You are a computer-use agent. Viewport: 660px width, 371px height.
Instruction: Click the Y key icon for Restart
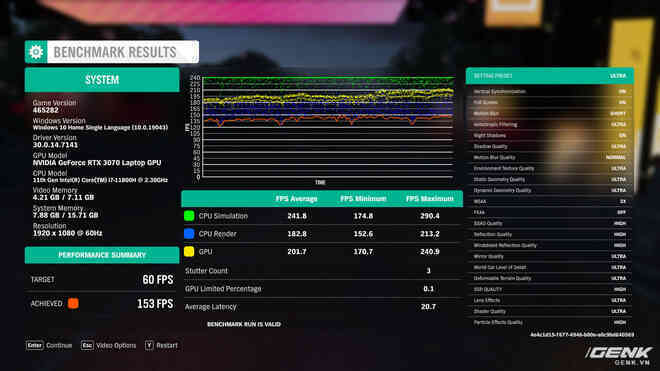pyautogui.click(x=149, y=345)
